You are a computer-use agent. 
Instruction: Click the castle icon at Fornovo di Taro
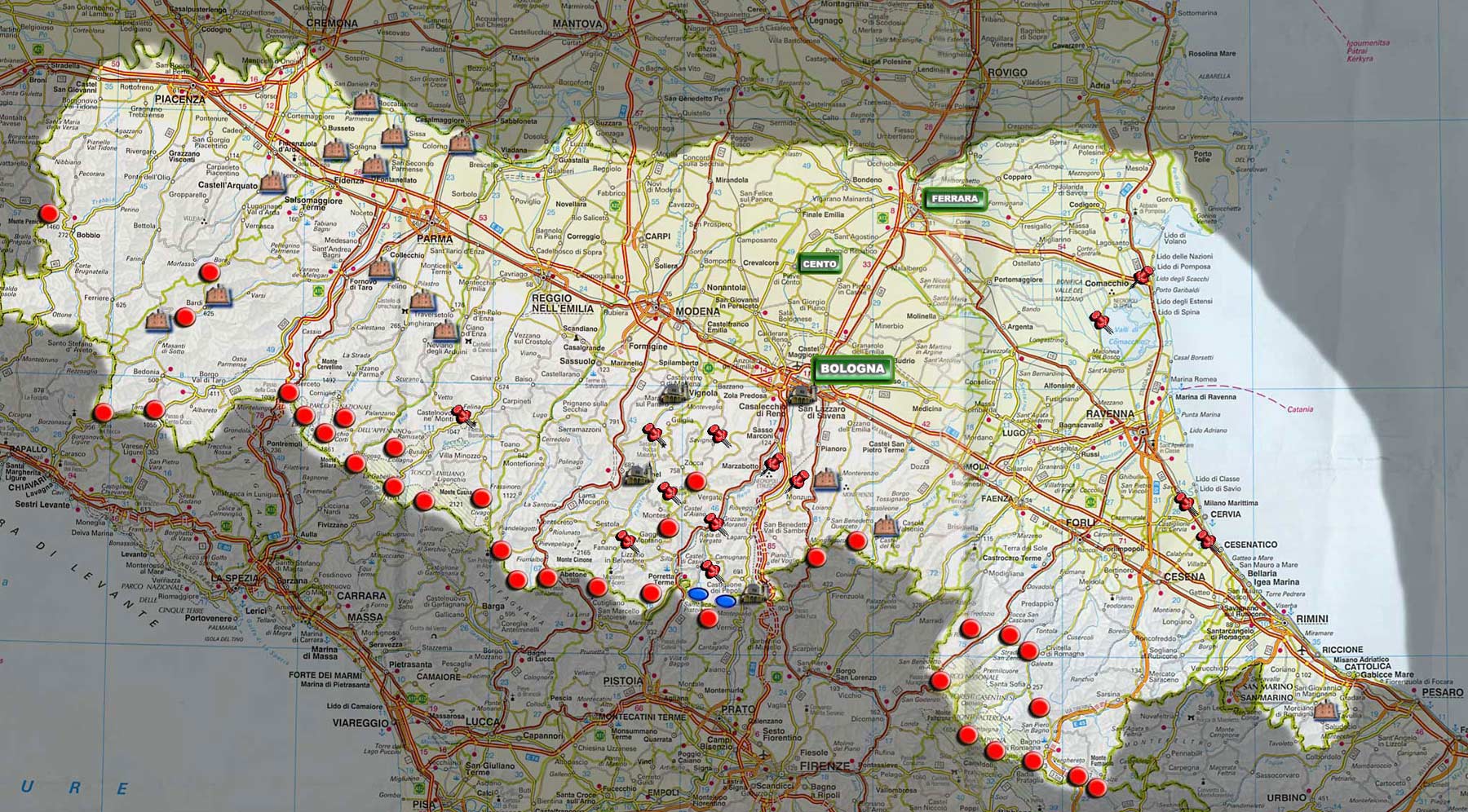click(381, 268)
